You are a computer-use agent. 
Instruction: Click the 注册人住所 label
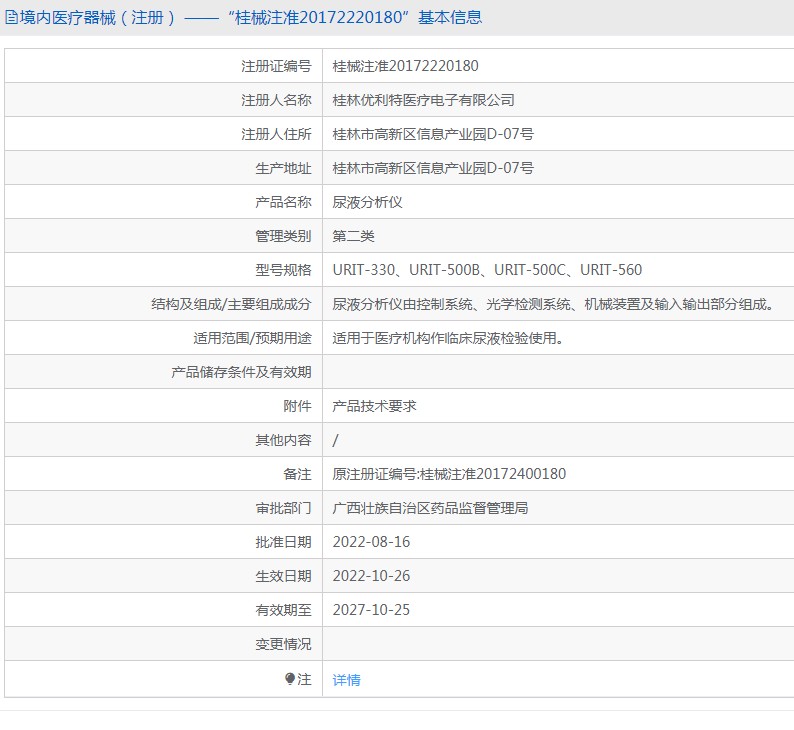point(276,134)
